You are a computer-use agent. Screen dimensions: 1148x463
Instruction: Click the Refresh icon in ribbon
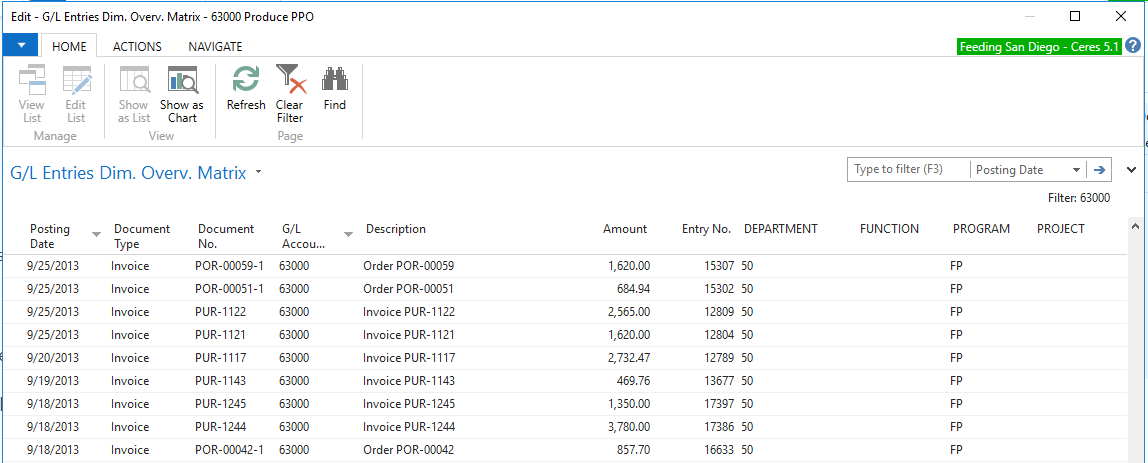coord(246,80)
